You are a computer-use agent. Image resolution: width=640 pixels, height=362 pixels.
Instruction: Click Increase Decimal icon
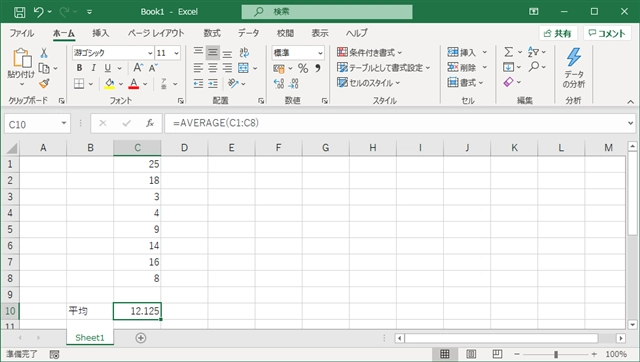[279, 84]
